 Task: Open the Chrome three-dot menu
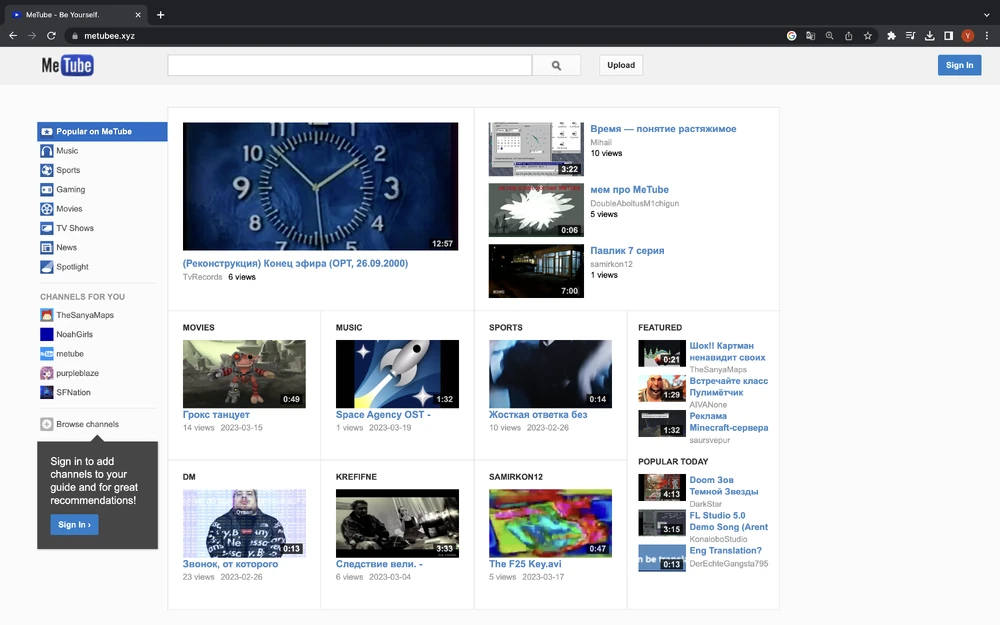pyautogui.click(x=986, y=35)
